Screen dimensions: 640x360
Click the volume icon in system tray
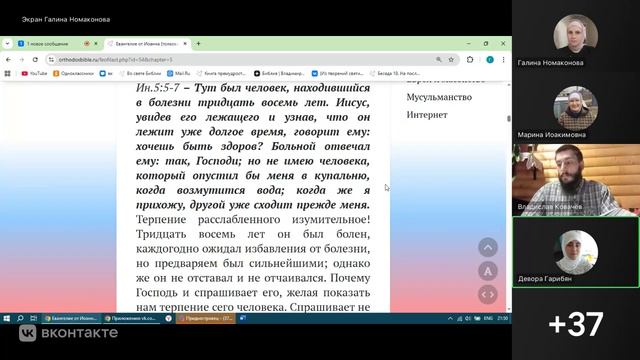coord(468,318)
